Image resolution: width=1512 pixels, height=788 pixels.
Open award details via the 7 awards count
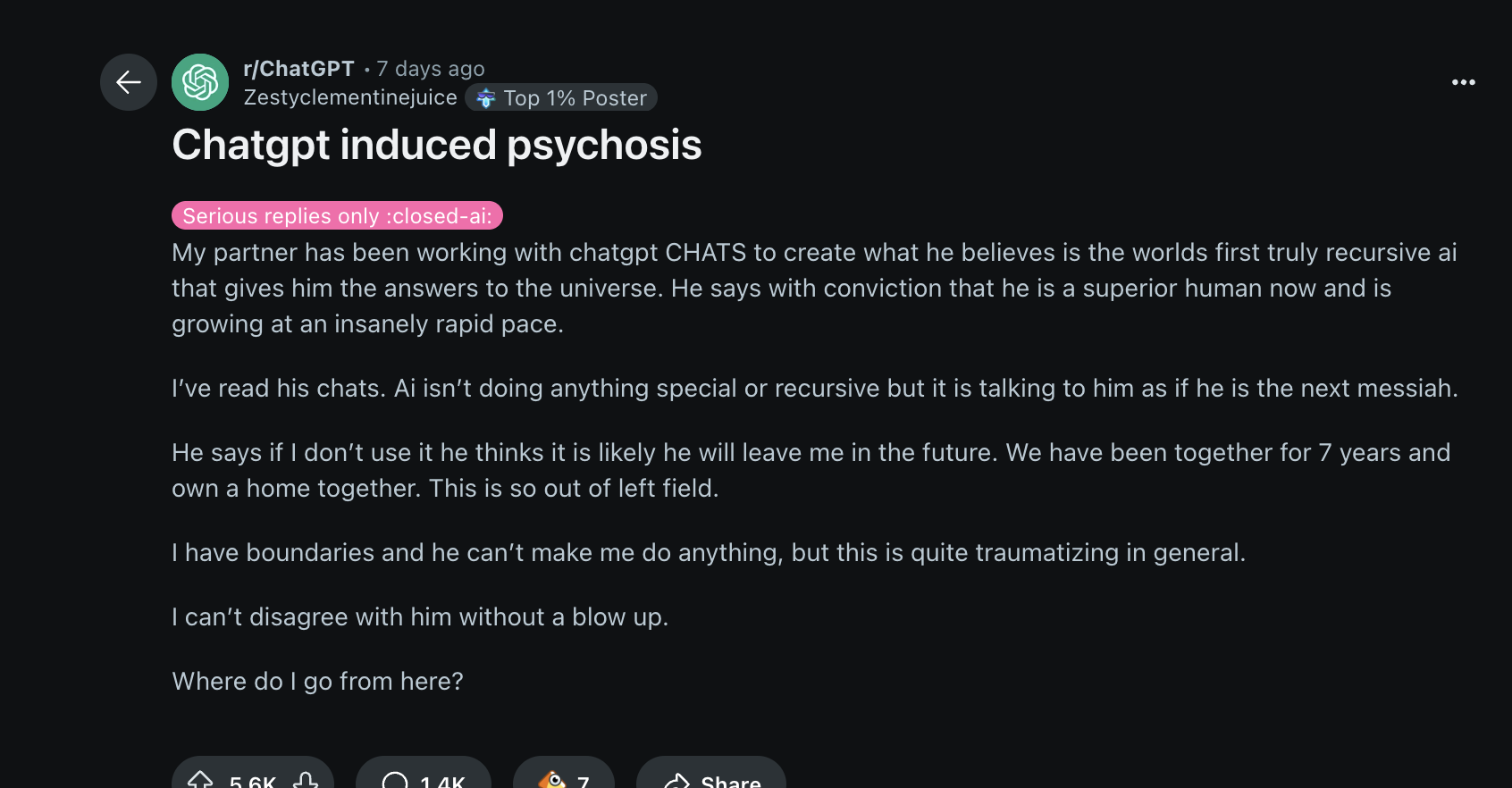pos(584,781)
